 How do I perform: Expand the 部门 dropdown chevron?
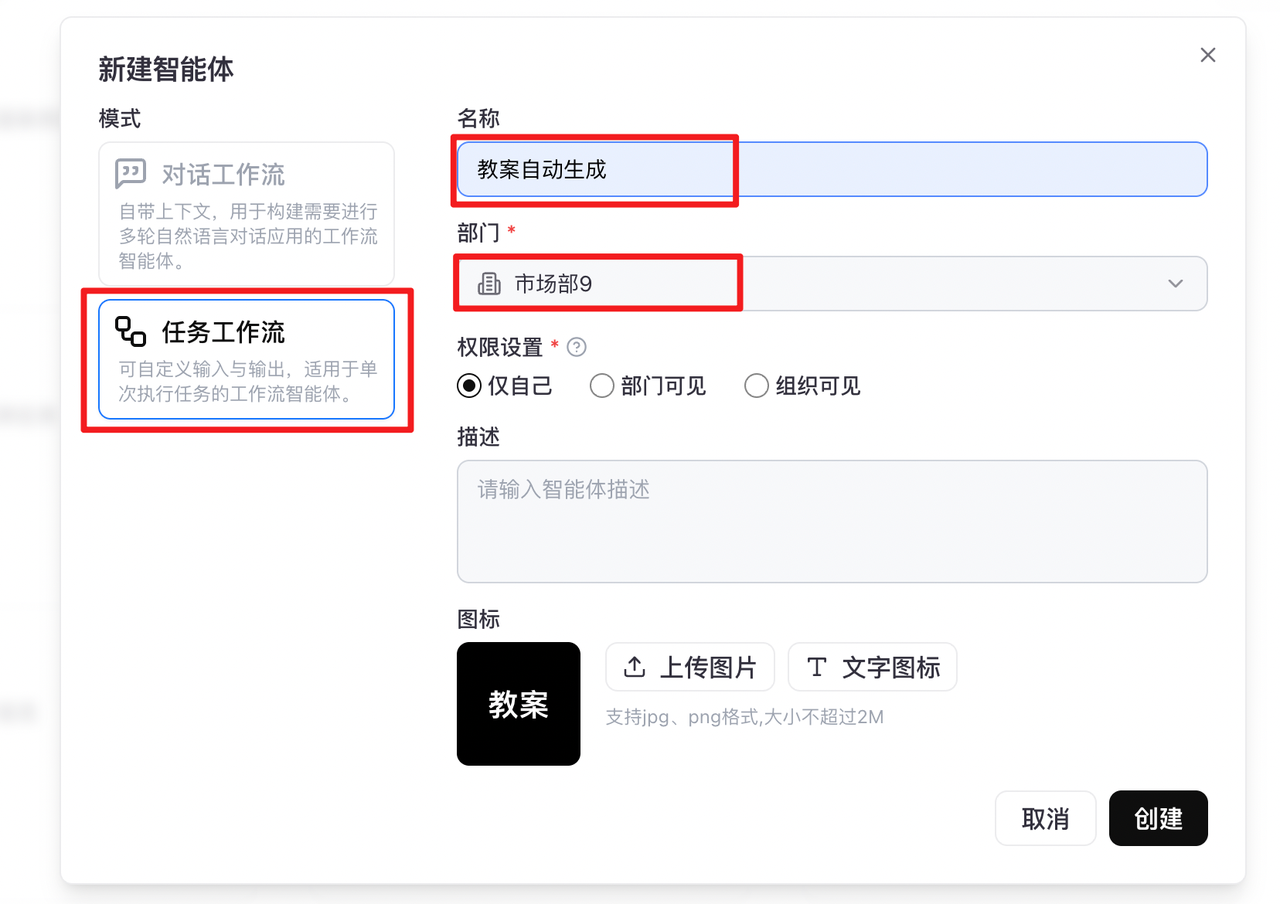tap(1175, 284)
